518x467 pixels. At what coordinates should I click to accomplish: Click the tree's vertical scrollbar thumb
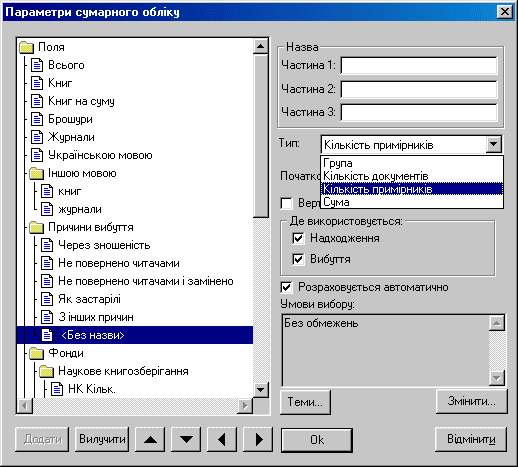[x=261, y=136]
